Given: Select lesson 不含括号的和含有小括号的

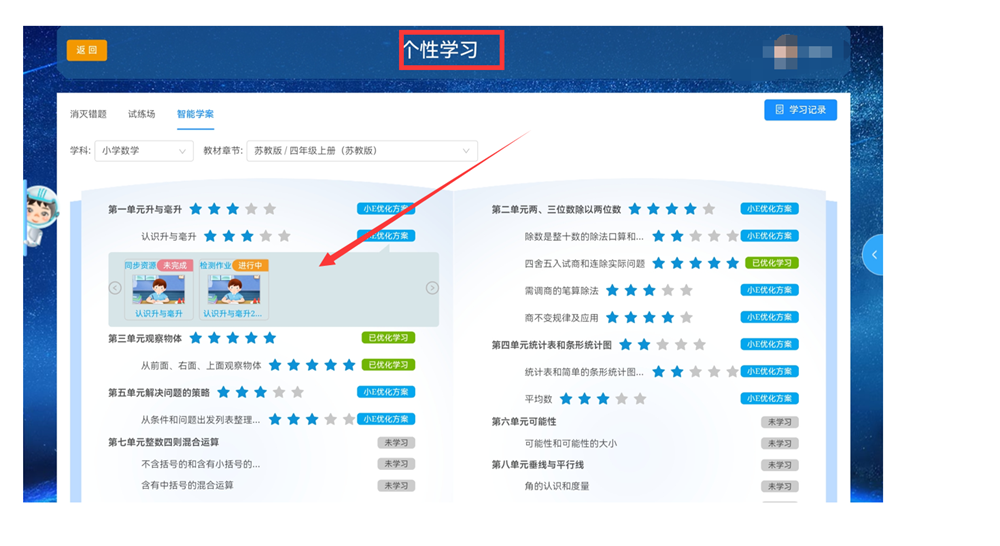Looking at the screenshot, I should 200,464.
